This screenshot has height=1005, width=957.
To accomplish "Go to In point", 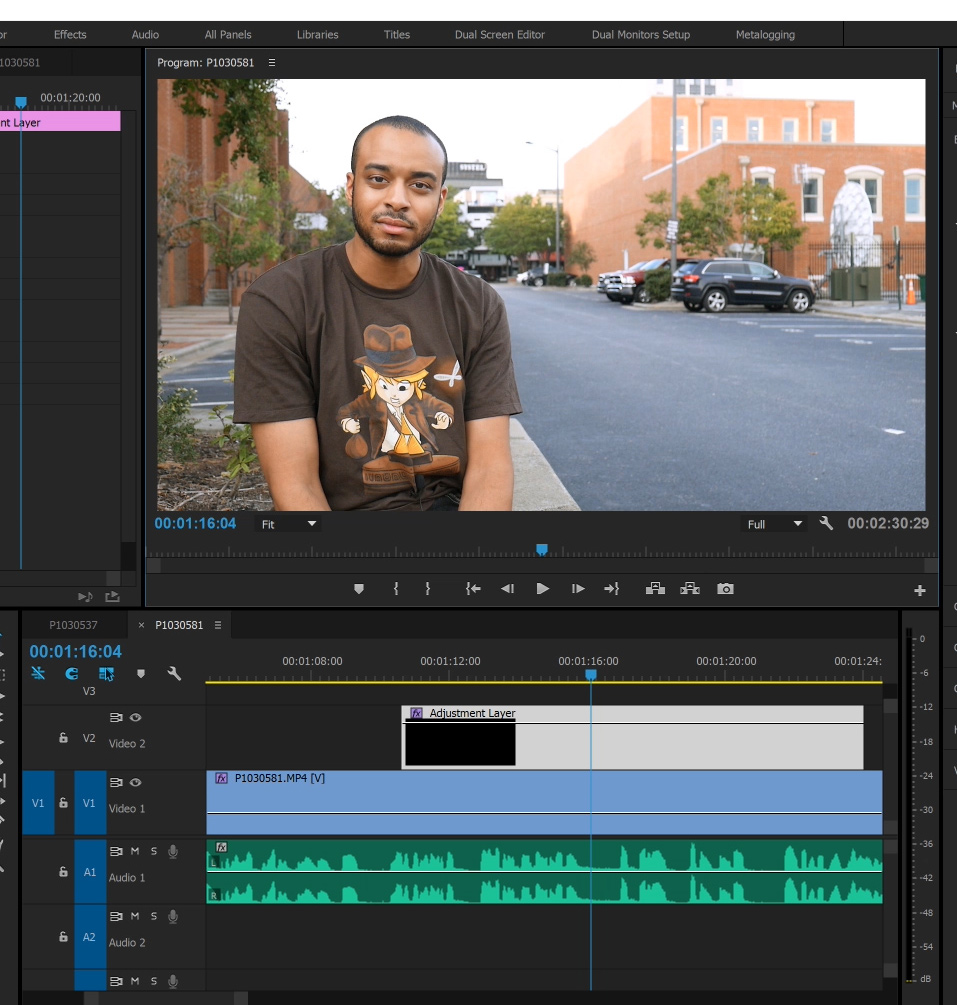I will click(x=473, y=588).
